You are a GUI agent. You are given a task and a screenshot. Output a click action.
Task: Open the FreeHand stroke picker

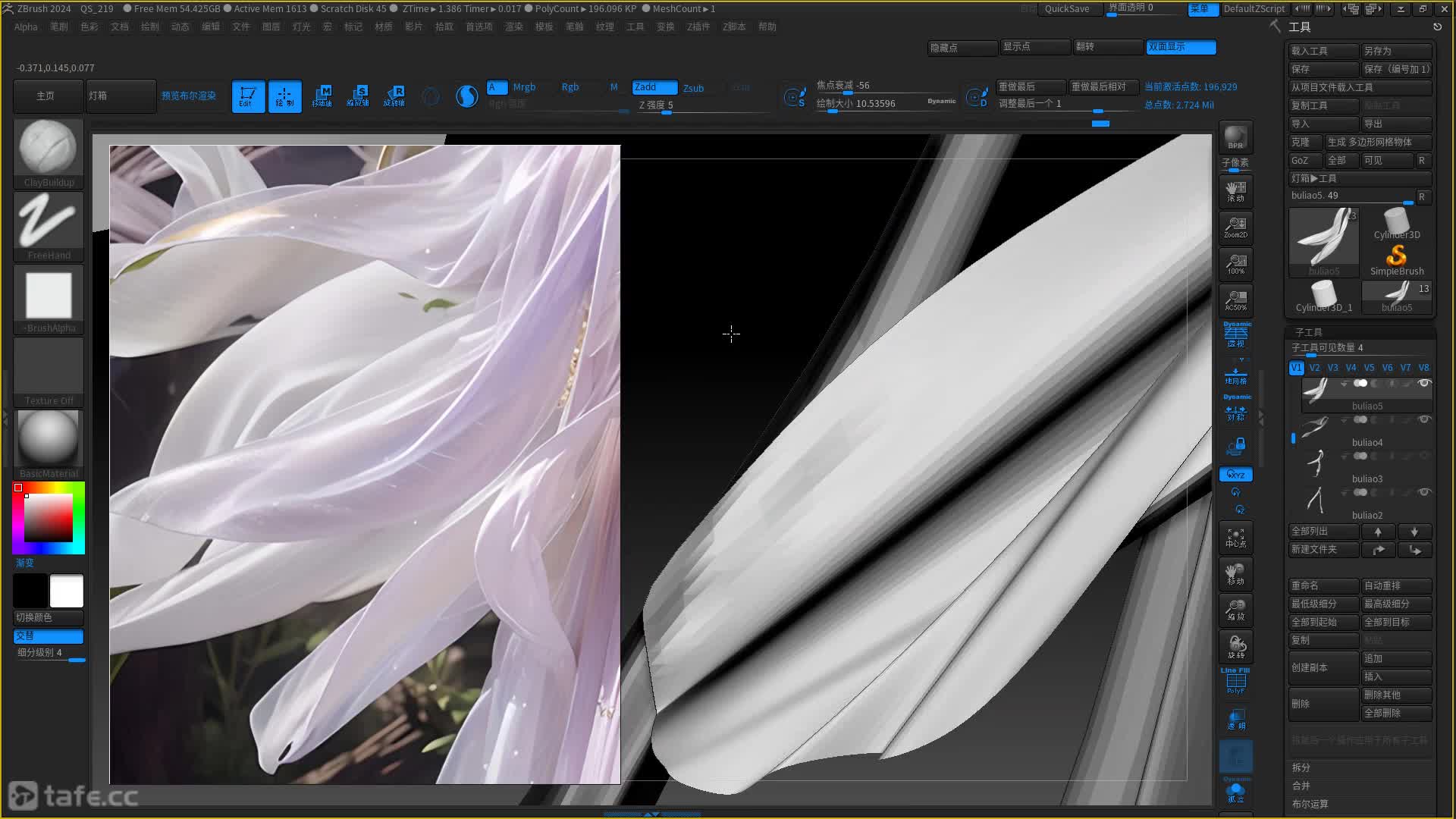click(49, 227)
